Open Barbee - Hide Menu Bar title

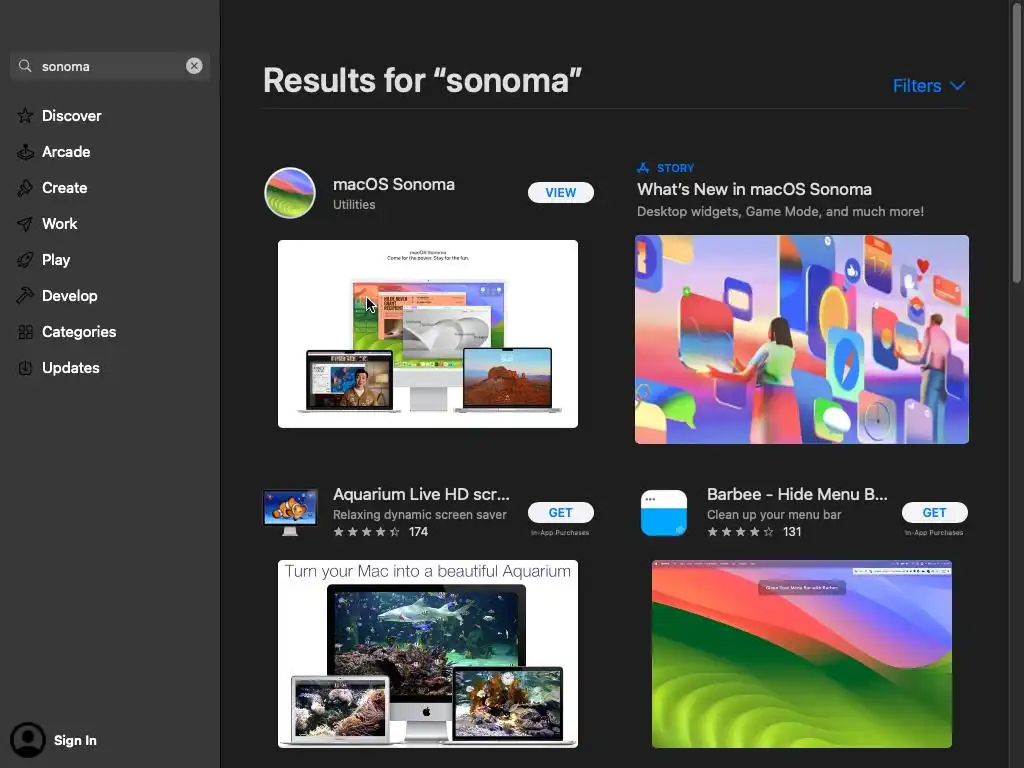(x=797, y=494)
